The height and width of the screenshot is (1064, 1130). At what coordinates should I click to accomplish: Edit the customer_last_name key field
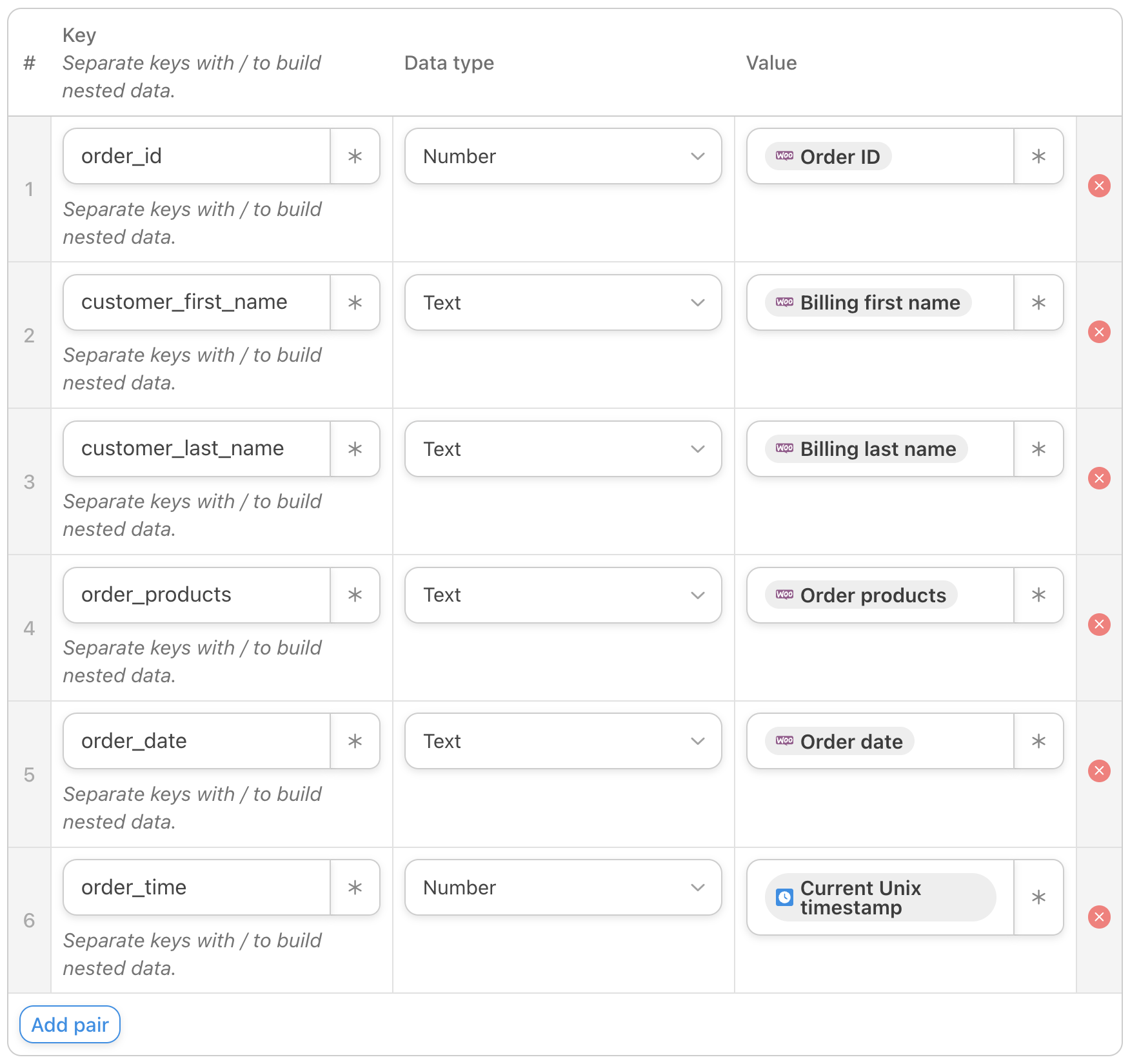click(x=197, y=449)
